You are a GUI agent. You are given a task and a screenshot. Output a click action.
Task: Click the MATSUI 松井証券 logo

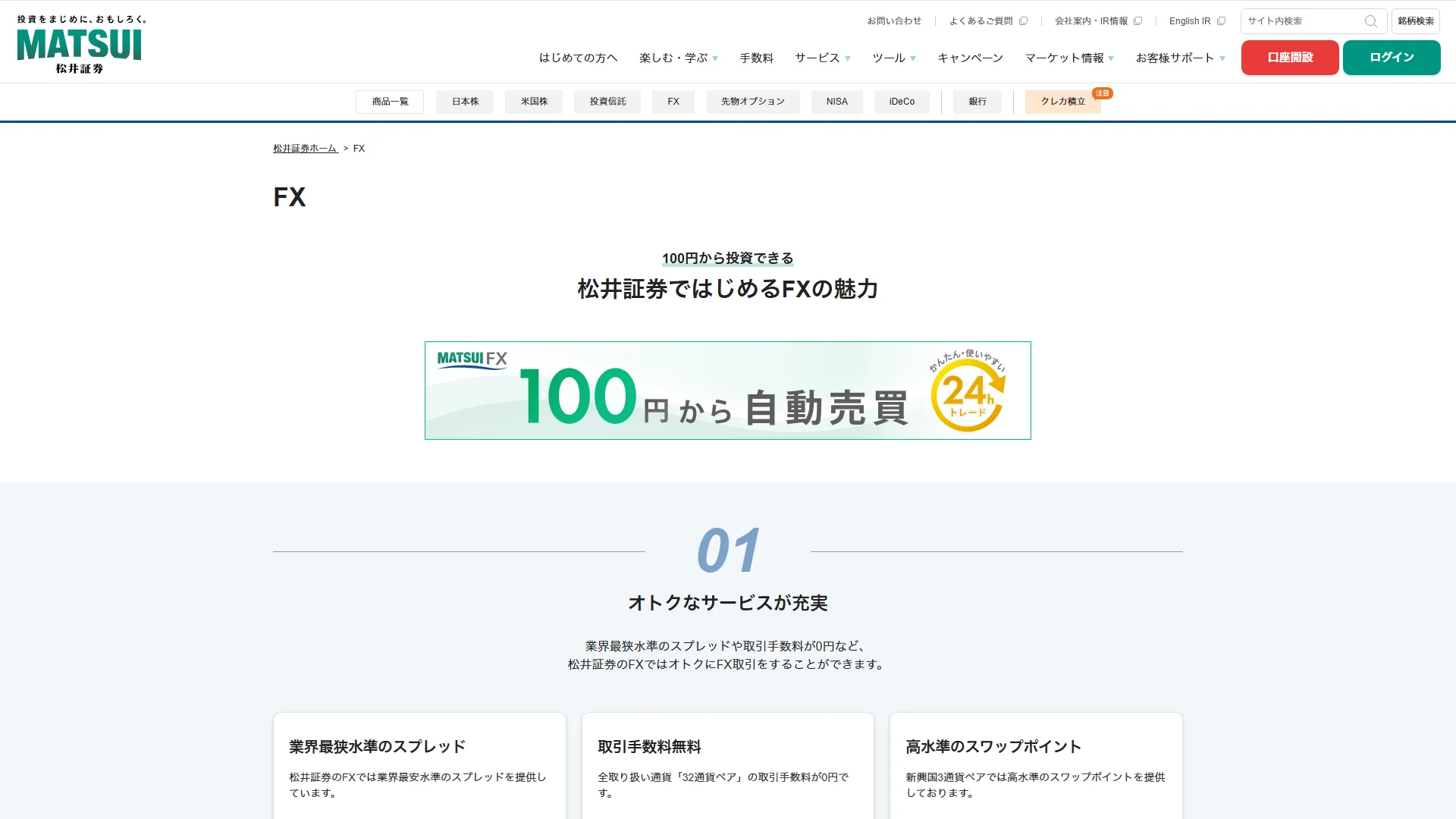(80, 45)
